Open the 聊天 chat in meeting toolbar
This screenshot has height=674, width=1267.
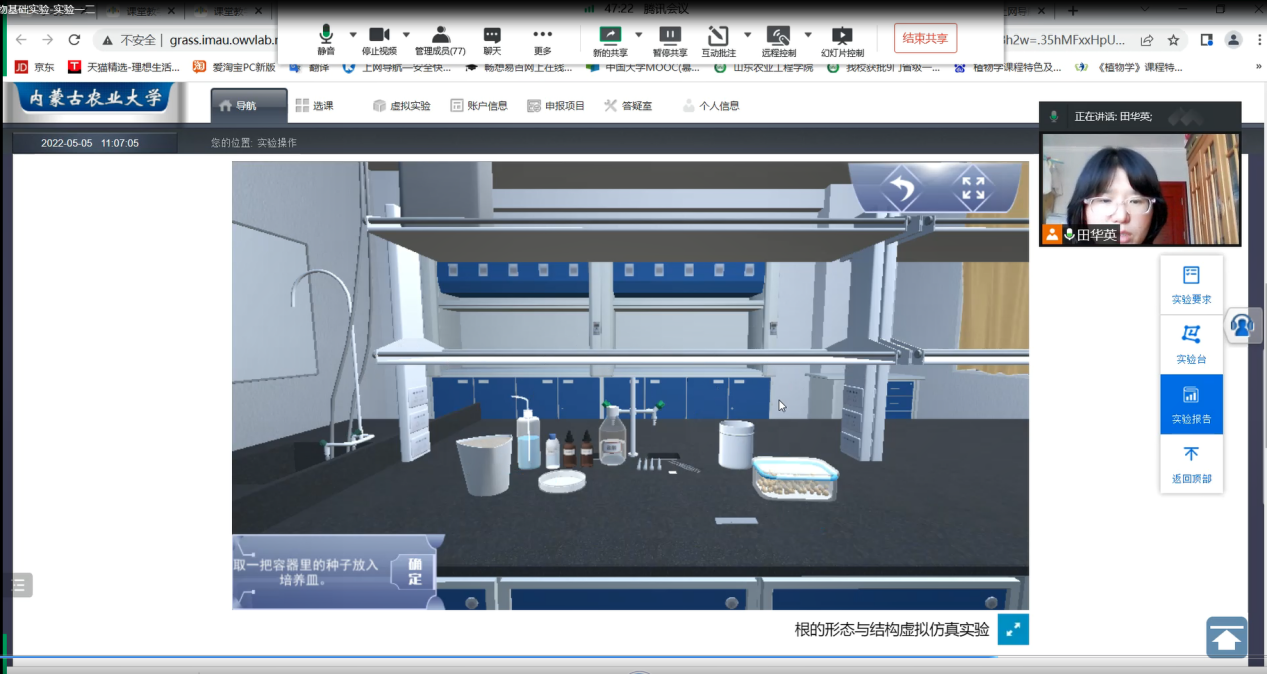(x=492, y=41)
